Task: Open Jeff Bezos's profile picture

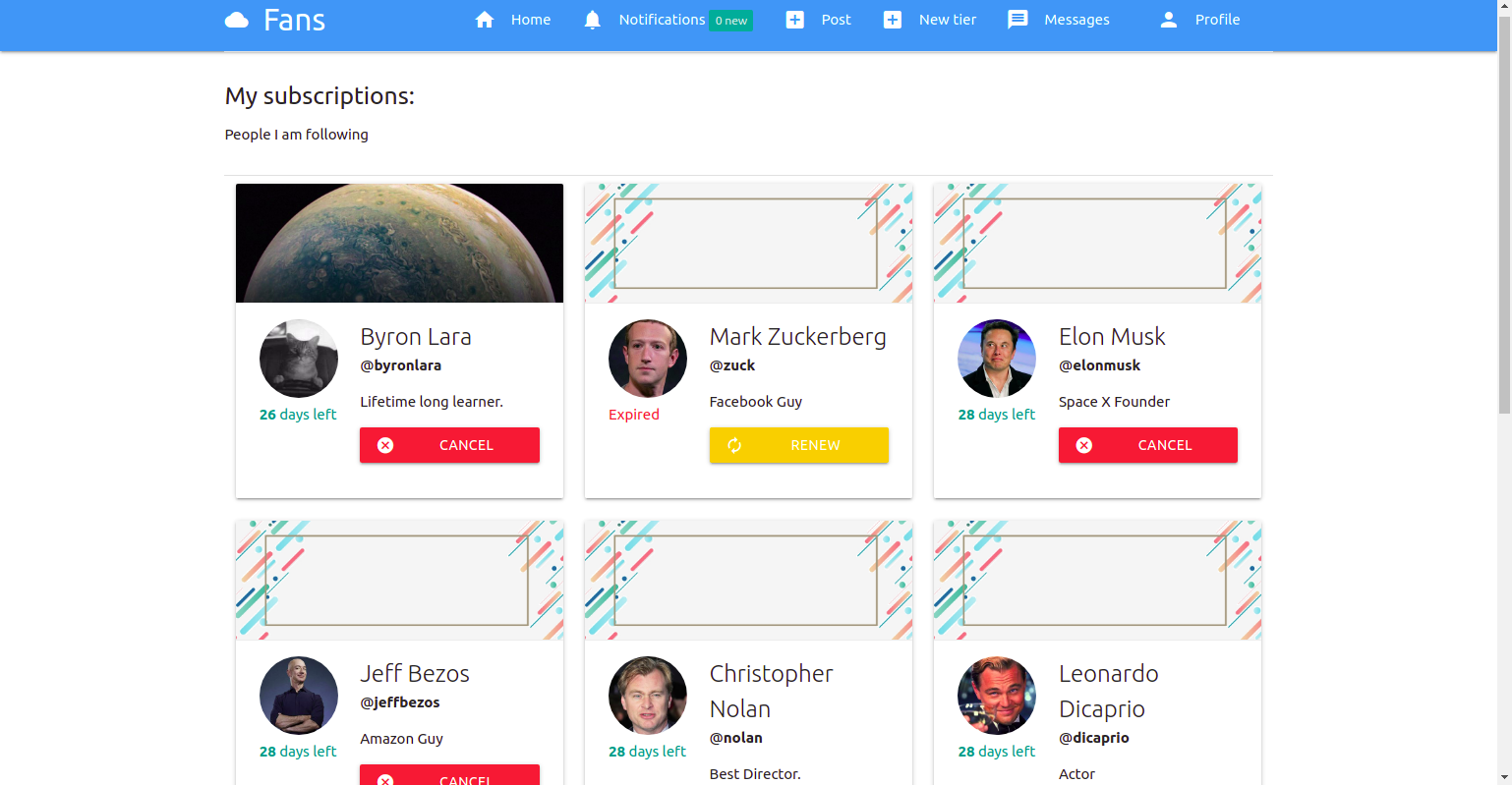Action: click(299, 696)
